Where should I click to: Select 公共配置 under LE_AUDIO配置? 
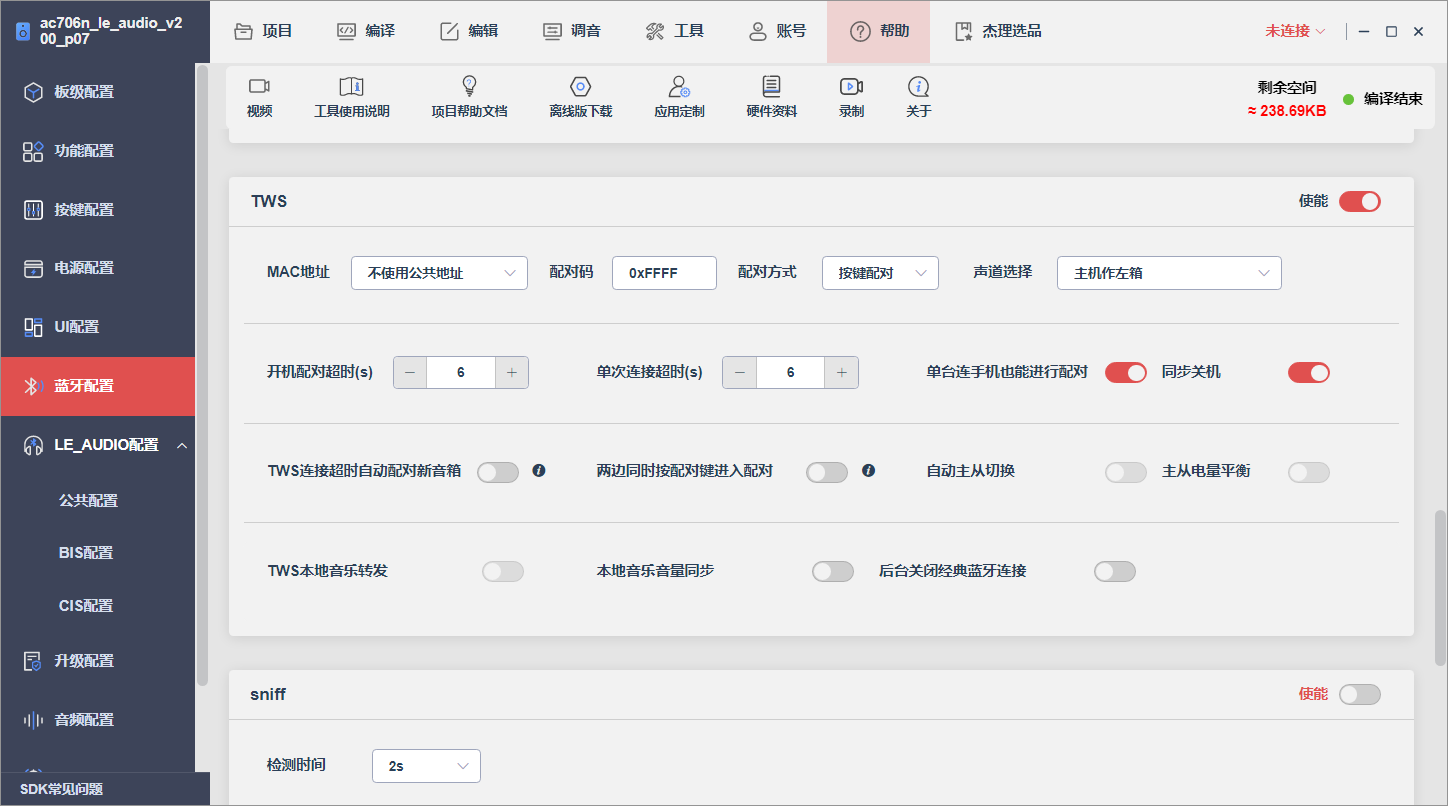(x=88, y=500)
